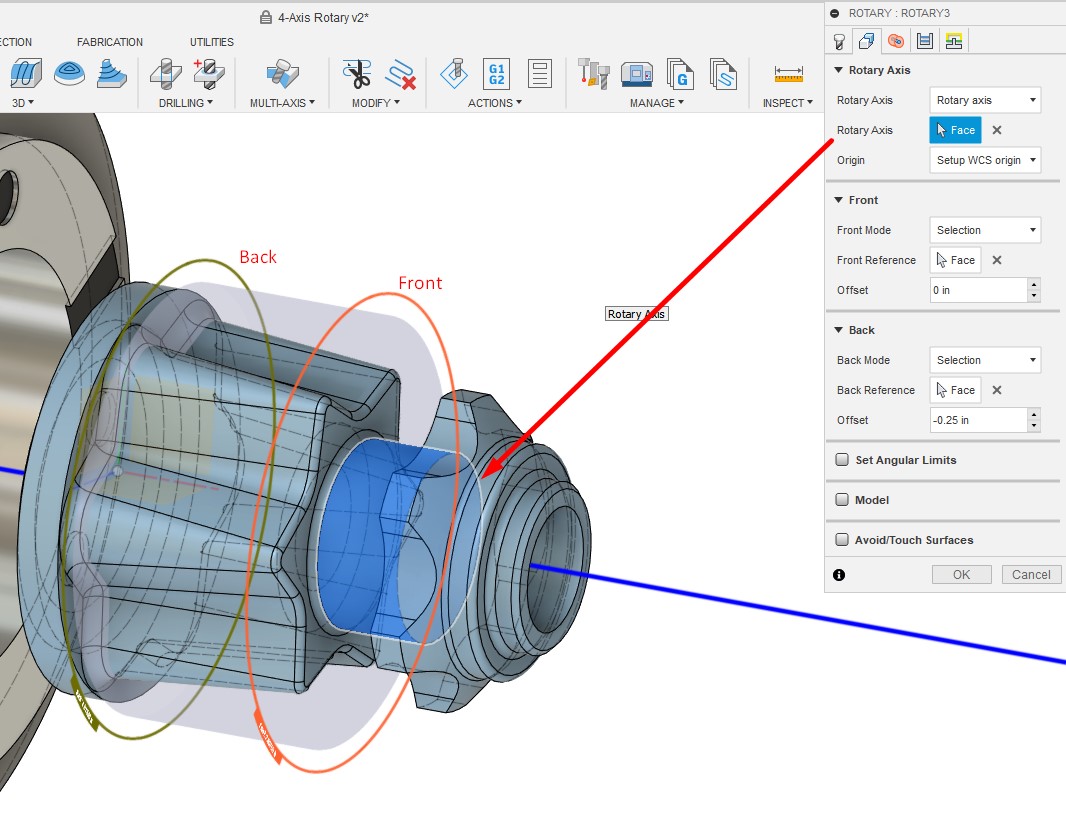Click the Simulate icon in Actions
The image size is (1066, 817).
(454, 73)
